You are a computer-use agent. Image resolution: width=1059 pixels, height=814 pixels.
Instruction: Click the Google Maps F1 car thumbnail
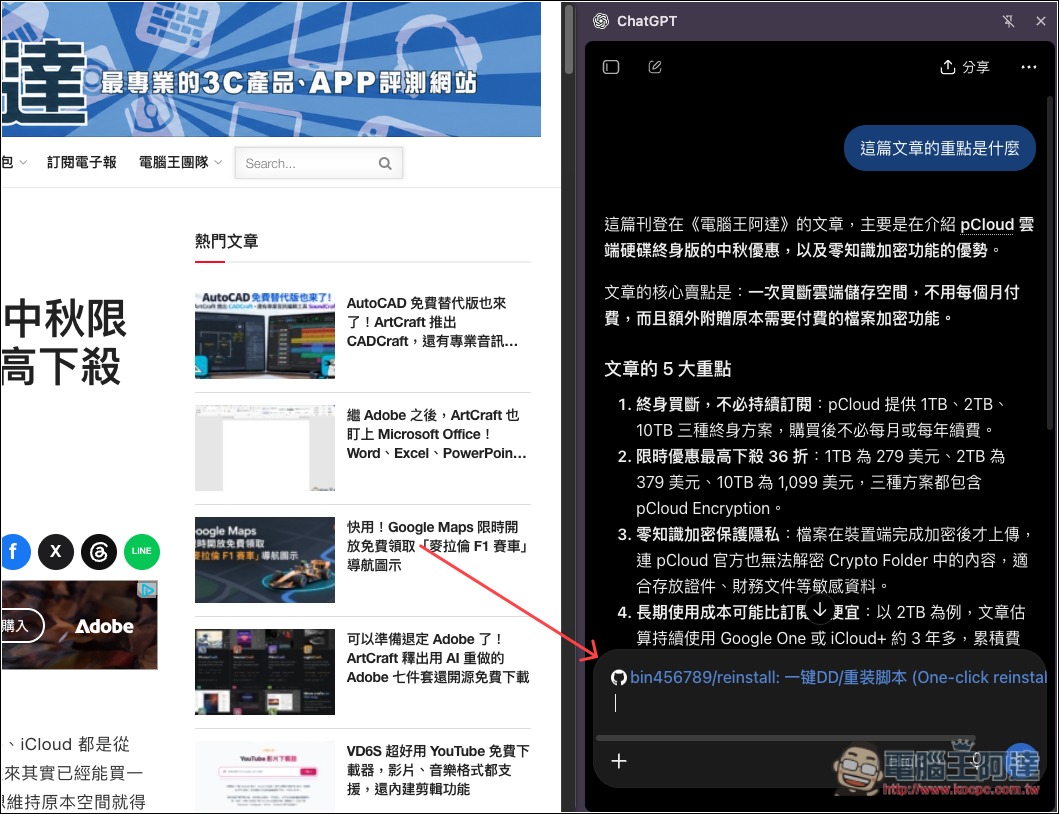click(265, 559)
